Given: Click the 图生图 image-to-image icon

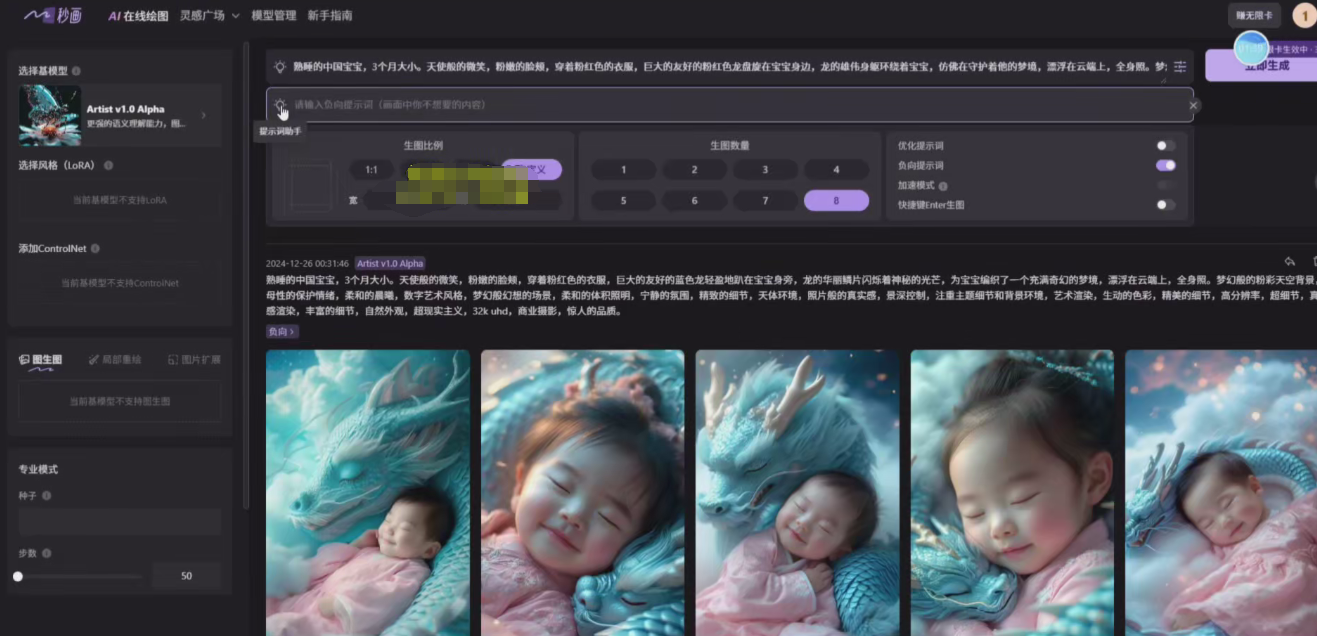Looking at the screenshot, I should [x=26, y=359].
